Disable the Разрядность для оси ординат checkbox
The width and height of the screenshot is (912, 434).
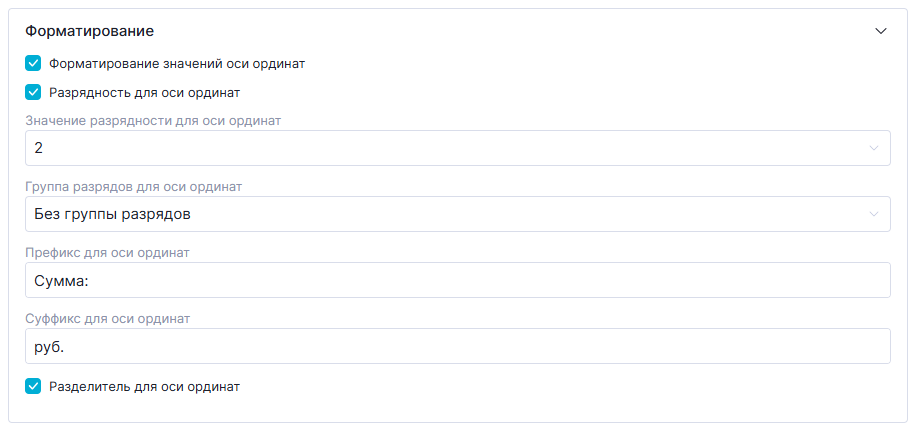click(x=33, y=93)
